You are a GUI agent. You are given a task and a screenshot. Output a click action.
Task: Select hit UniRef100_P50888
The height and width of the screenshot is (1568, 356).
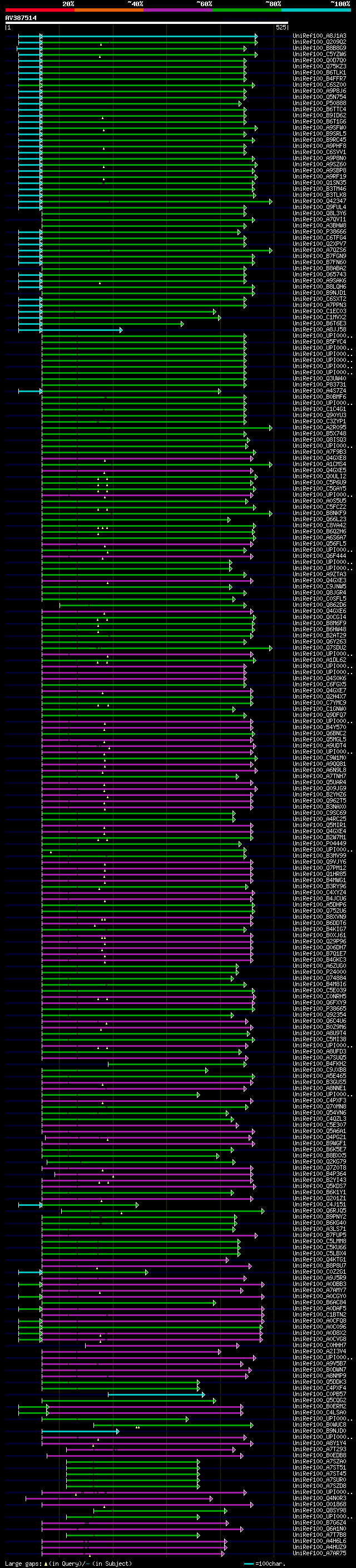point(319,103)
